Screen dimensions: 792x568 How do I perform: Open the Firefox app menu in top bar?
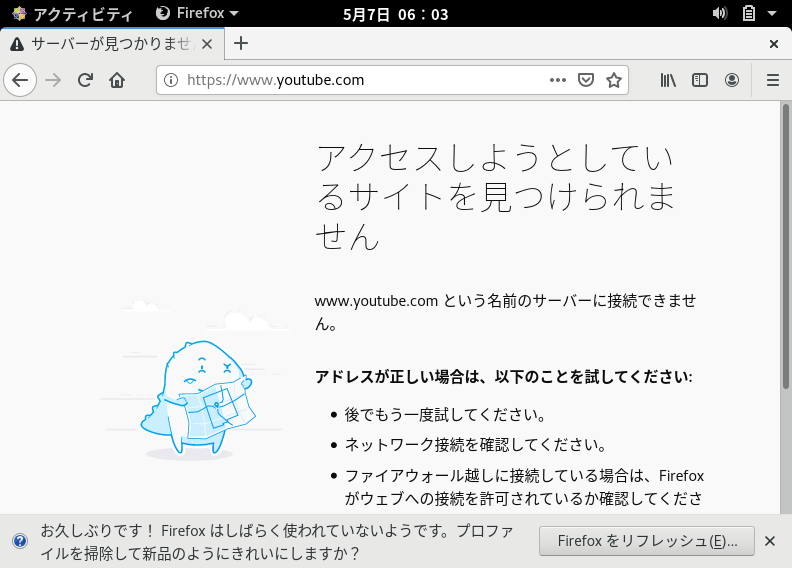point(197,13)
